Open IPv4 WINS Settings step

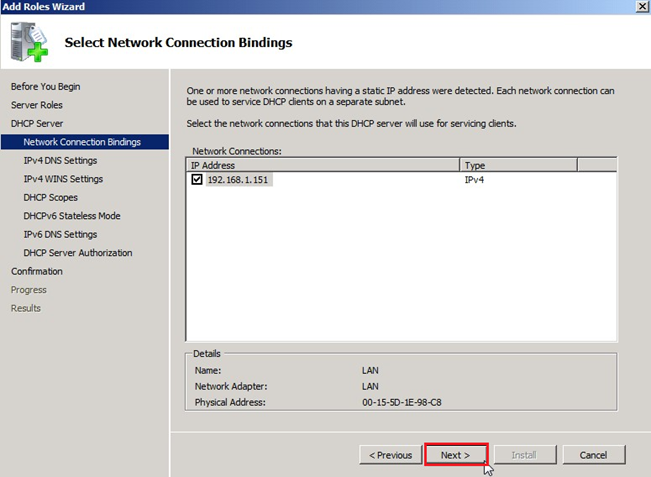click(x=63, y=179)
